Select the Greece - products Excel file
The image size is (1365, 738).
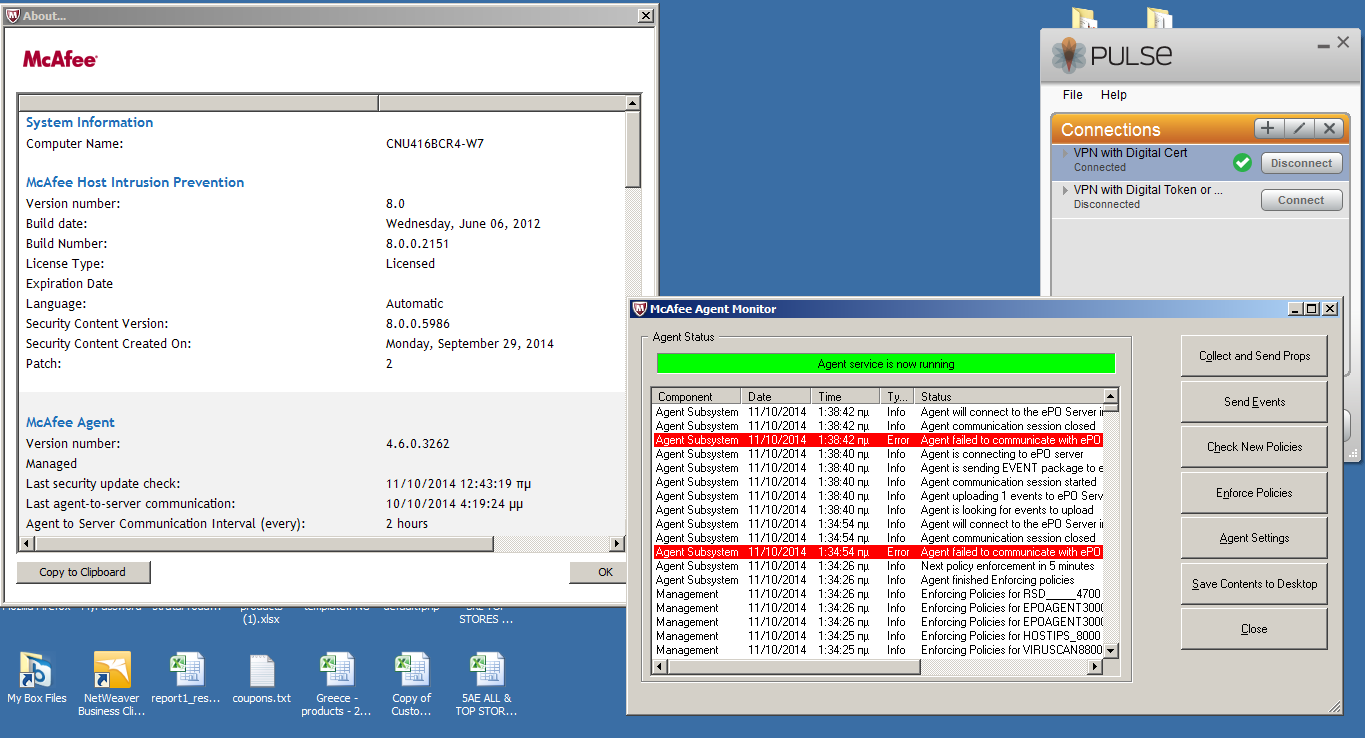[x=336, y=685]
